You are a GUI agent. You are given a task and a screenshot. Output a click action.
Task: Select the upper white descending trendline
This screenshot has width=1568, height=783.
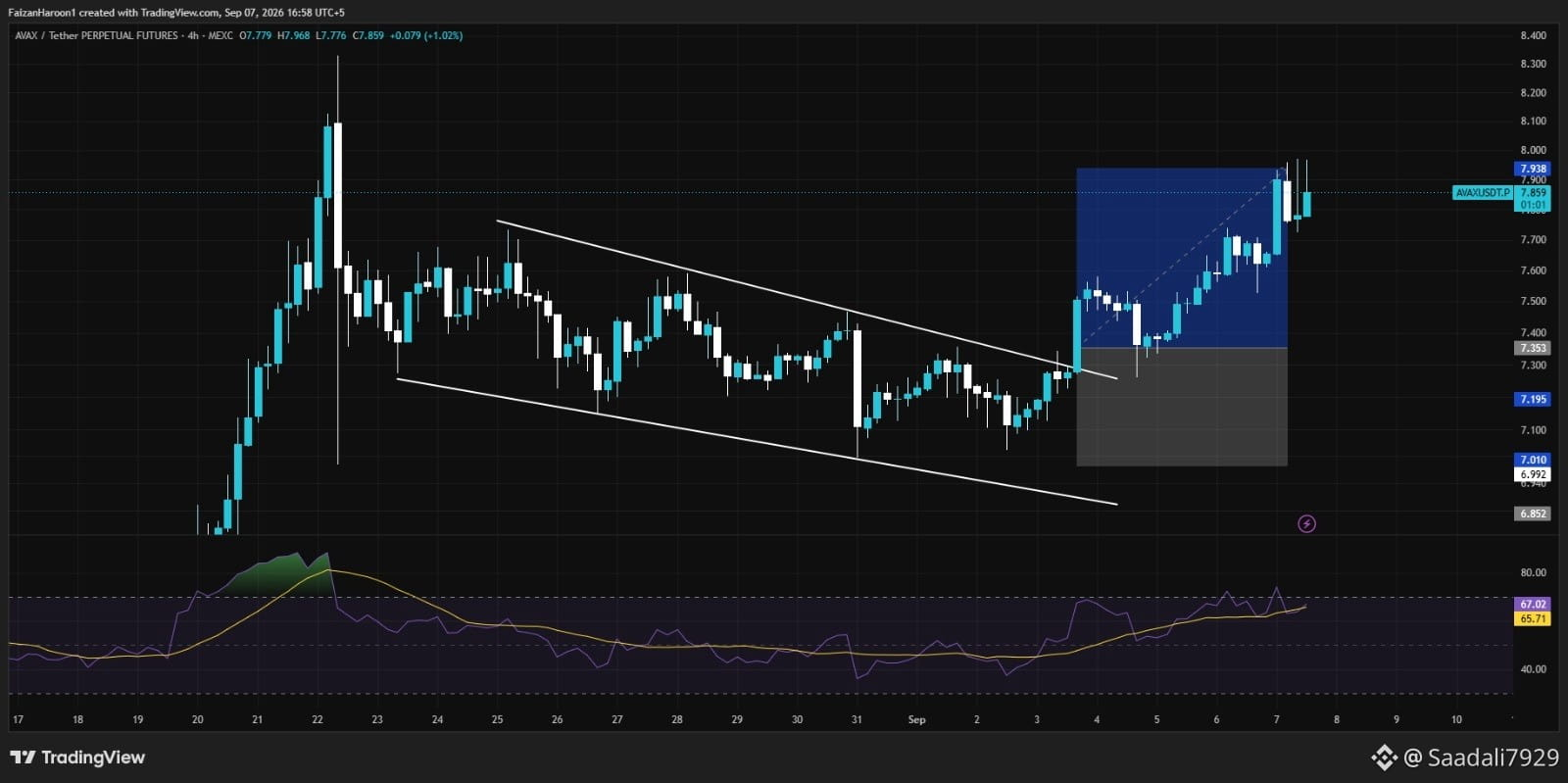pyautogui.click(x=806, y=300)
